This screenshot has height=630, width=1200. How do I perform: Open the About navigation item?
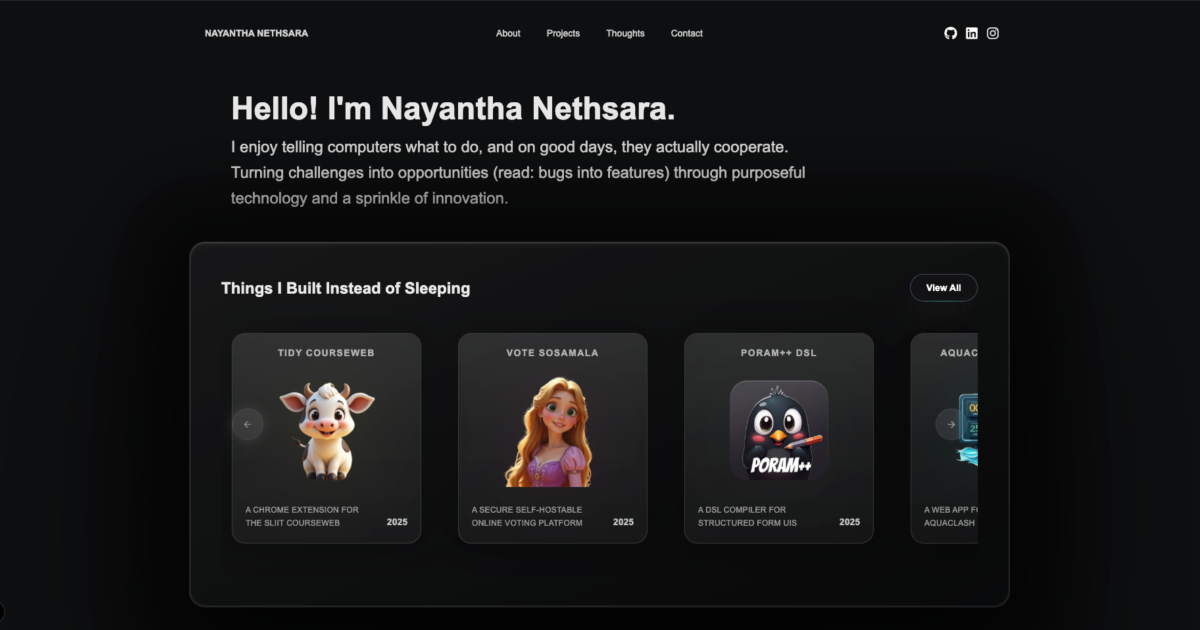pos(507,33)
